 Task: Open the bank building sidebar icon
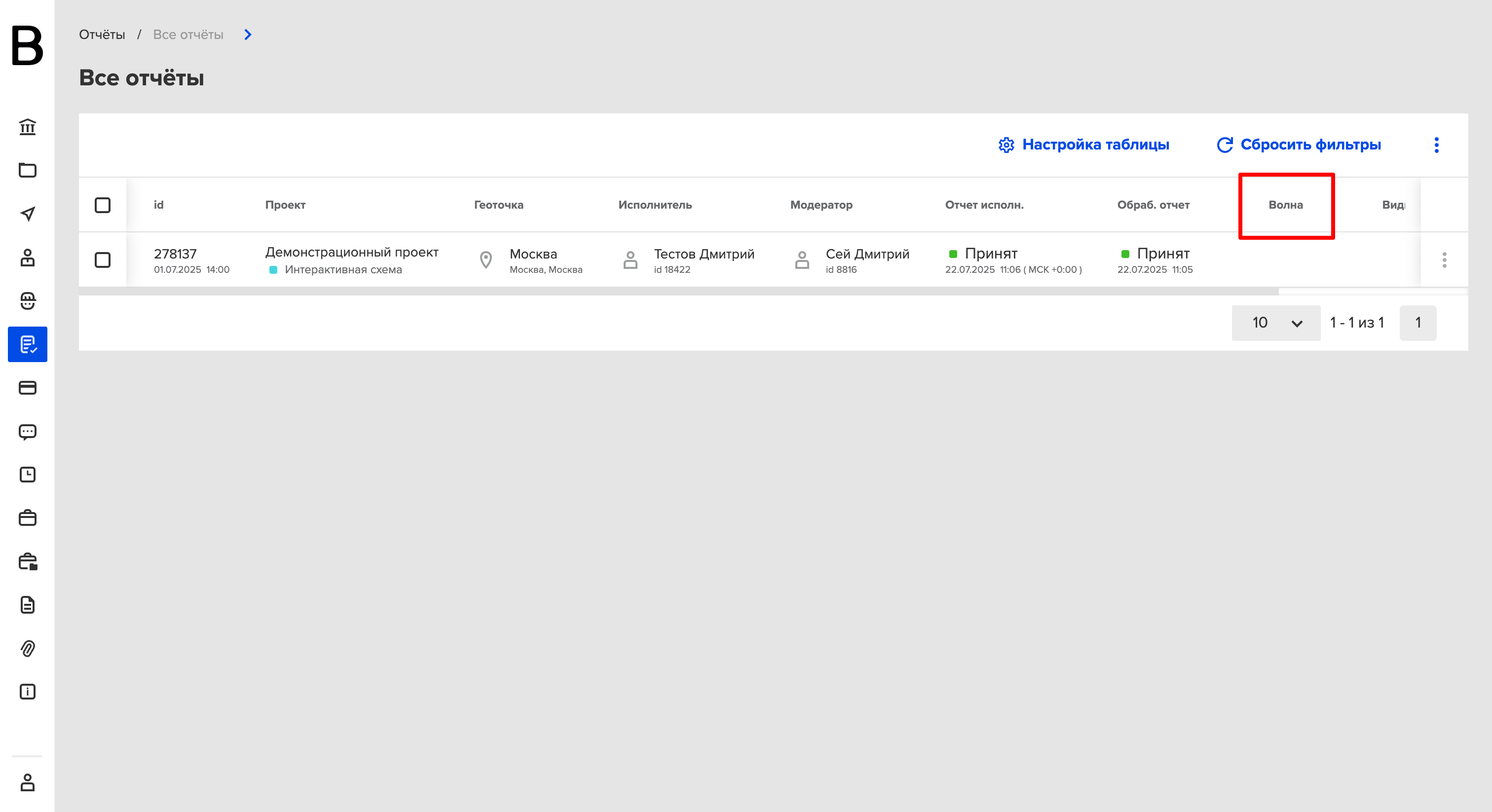point(27,127)
